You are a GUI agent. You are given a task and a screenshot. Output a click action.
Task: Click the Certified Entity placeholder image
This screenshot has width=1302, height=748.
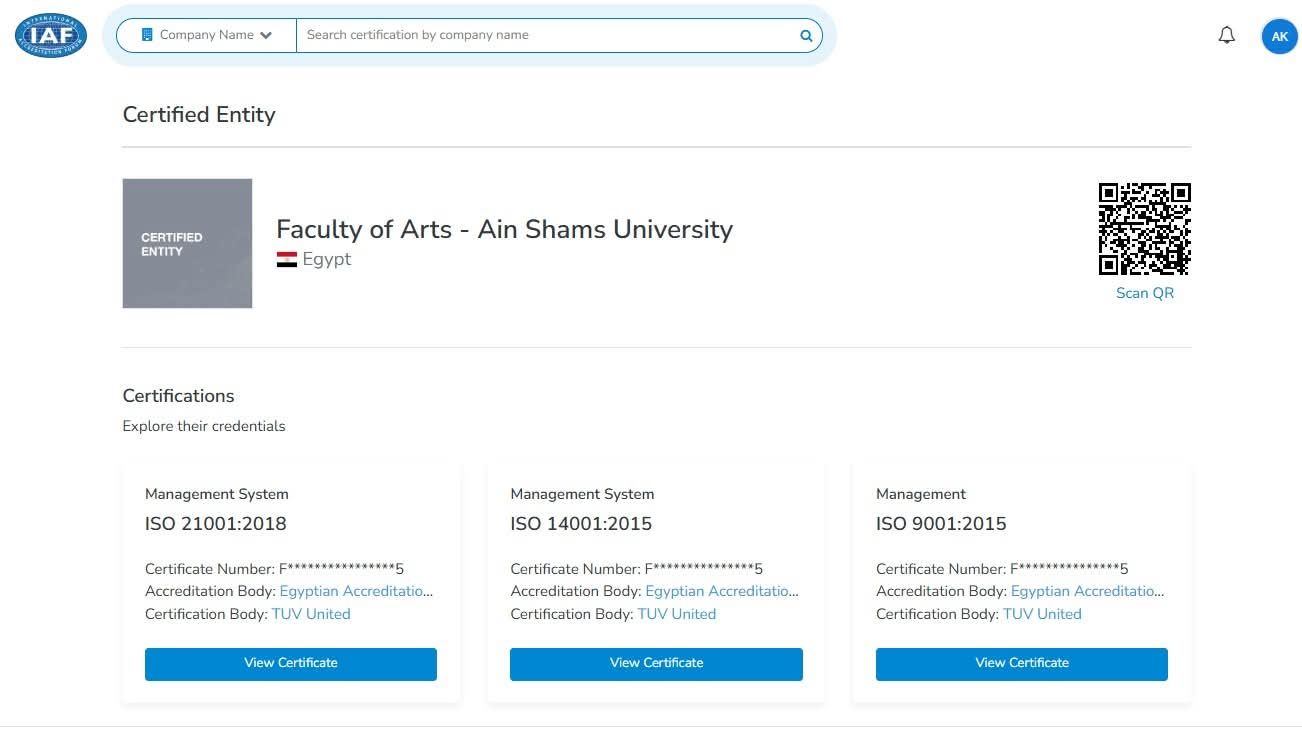[x=187, y=243]
